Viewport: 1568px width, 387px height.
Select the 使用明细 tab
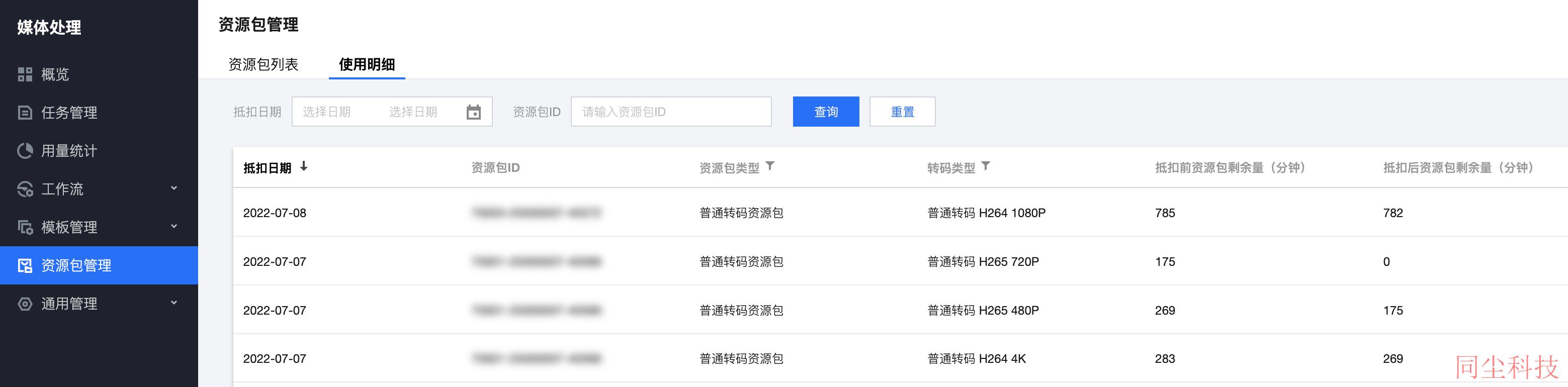[367, 64]
